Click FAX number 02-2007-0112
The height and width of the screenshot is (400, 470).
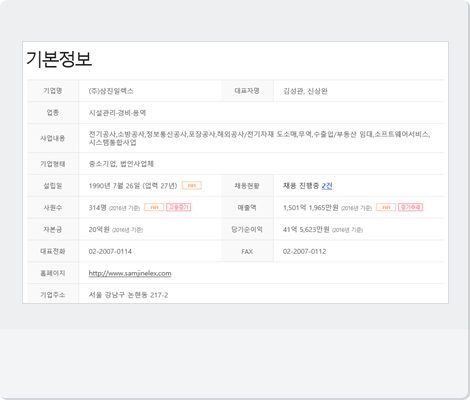point(304,251)
